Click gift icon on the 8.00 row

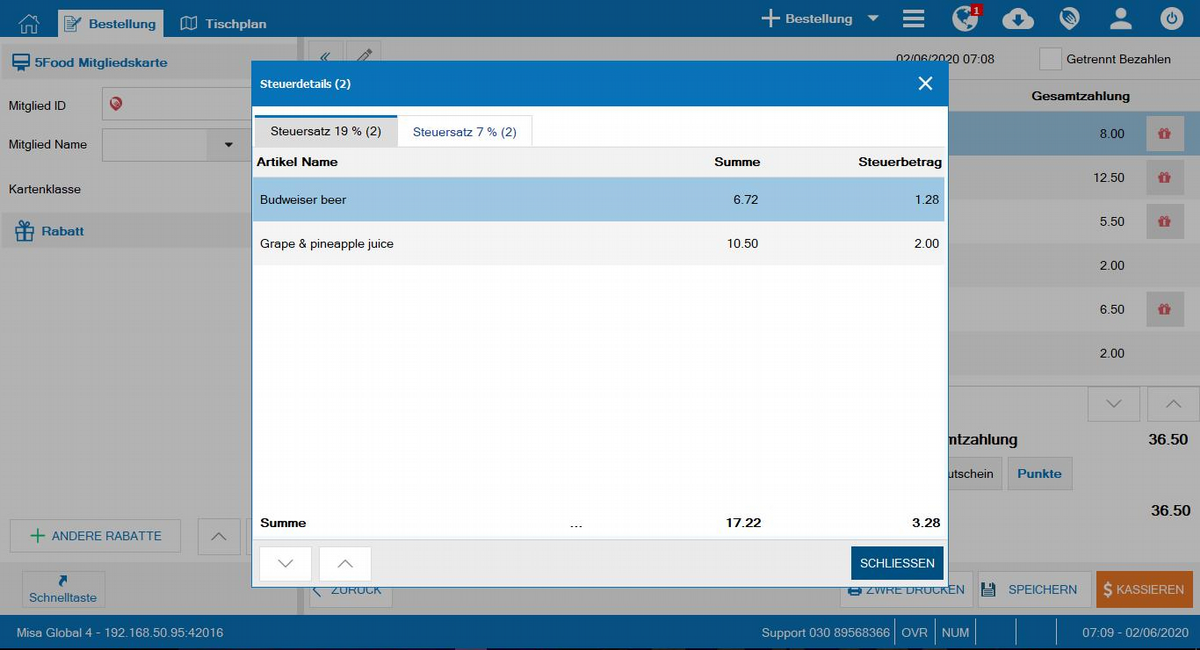(x=1164, y=133)
